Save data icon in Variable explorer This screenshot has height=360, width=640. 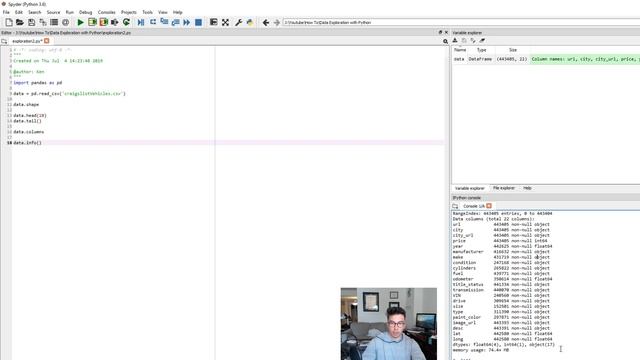pyautogui.click(x=464, y=40)
